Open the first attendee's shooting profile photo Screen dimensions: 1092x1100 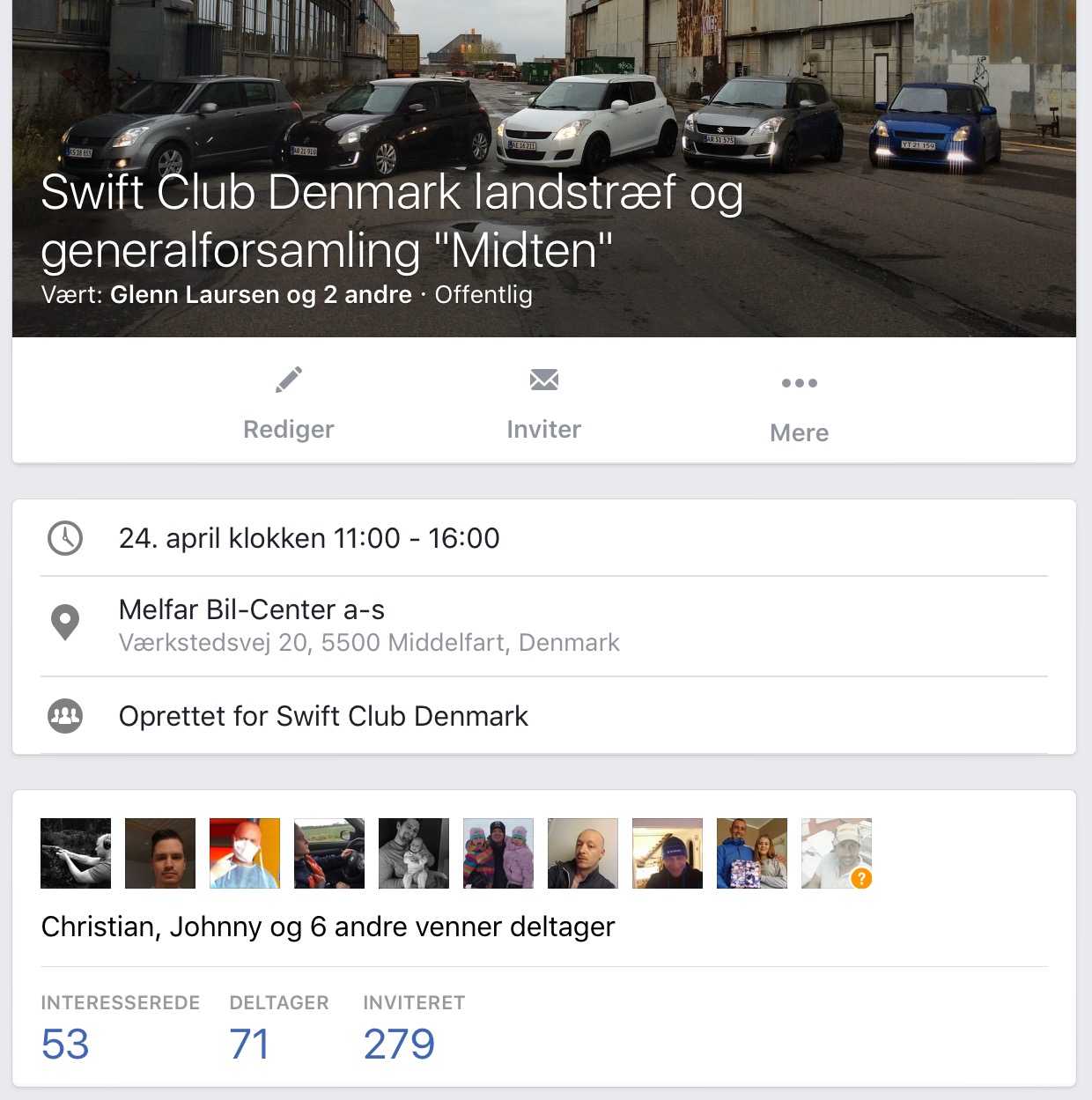click(76, 853)
